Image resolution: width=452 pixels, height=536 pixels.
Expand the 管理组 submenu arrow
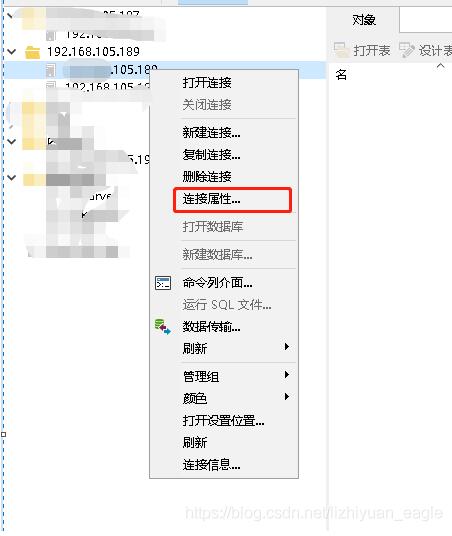287,375
